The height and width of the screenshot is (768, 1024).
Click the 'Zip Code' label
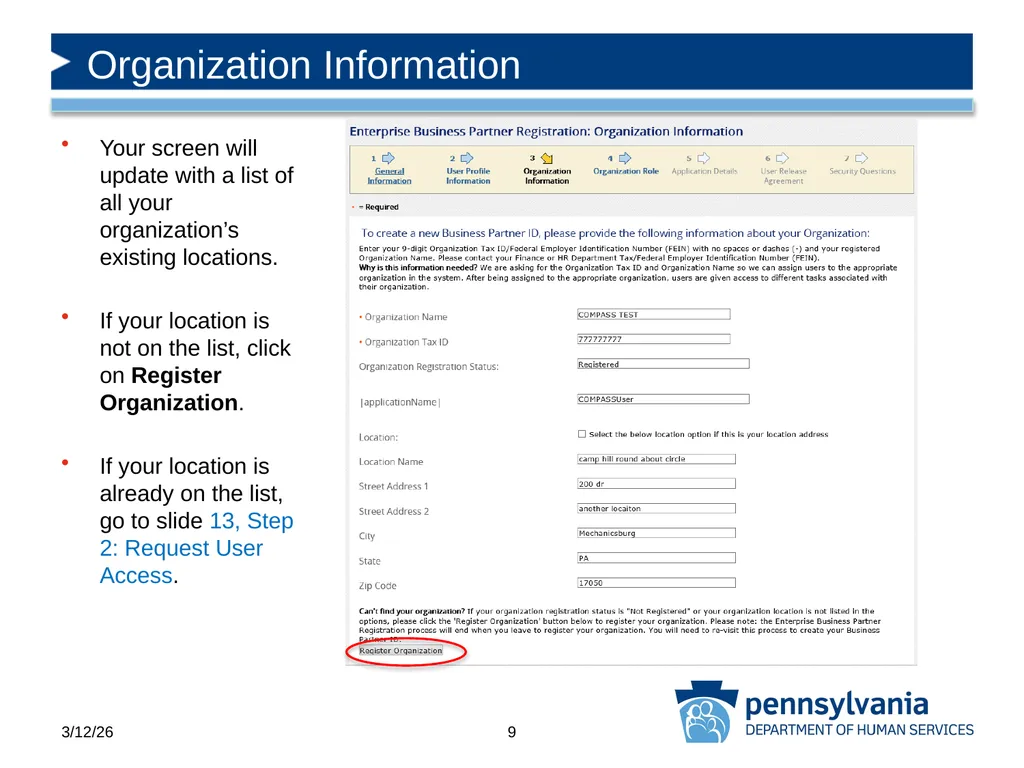[377, 586]
